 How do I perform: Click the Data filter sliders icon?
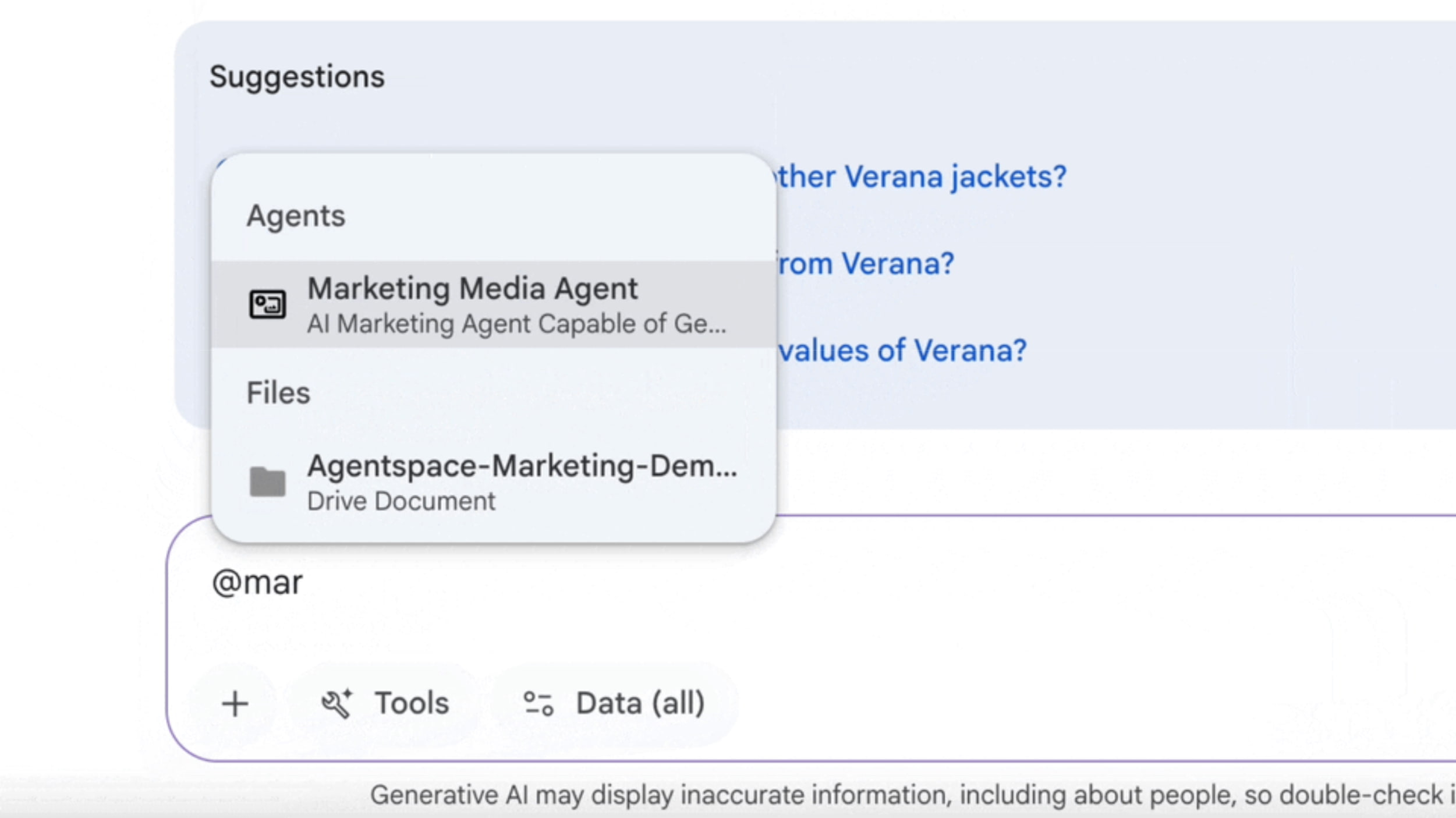(538, 704)
